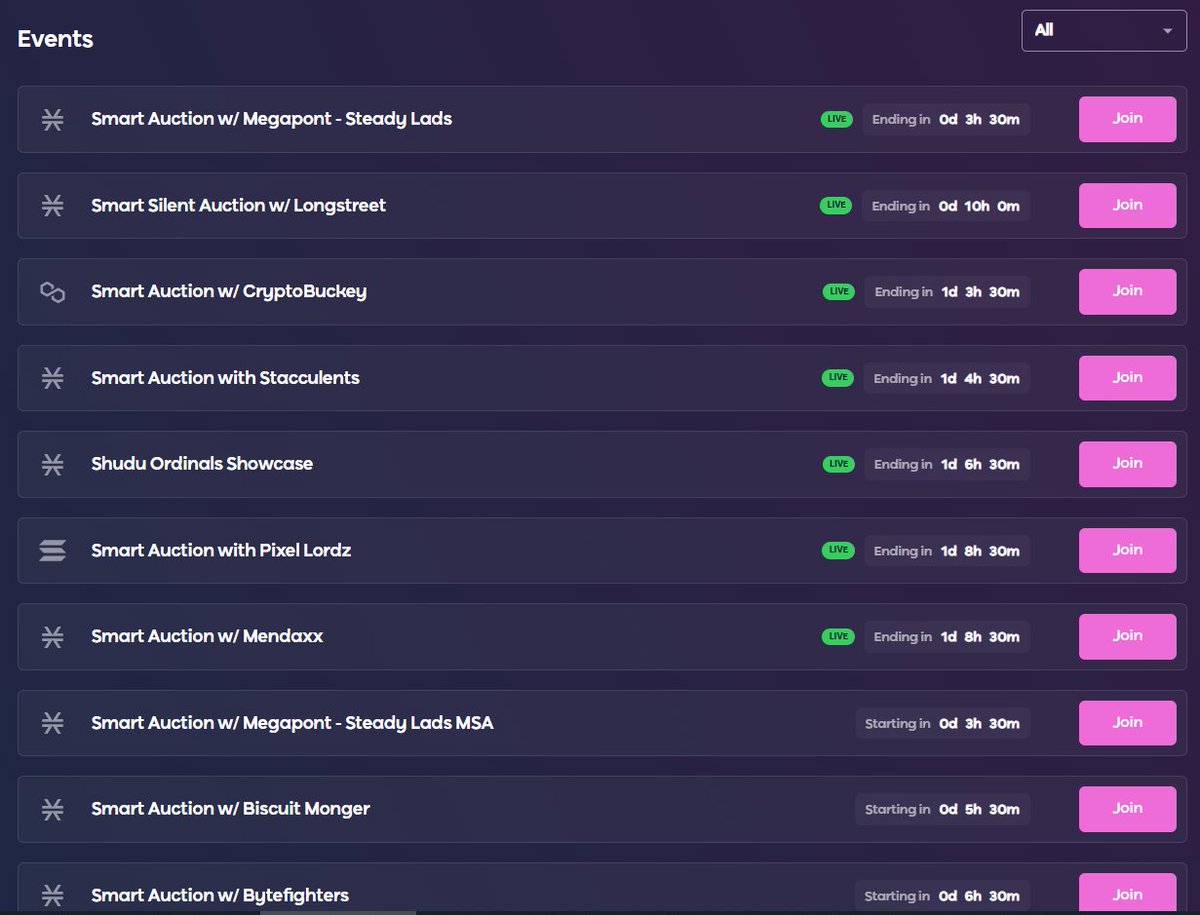Click the Stacks icon on Shudu Ordinals Showcase
Screen dimensions: 1200x915
point(51,464)
